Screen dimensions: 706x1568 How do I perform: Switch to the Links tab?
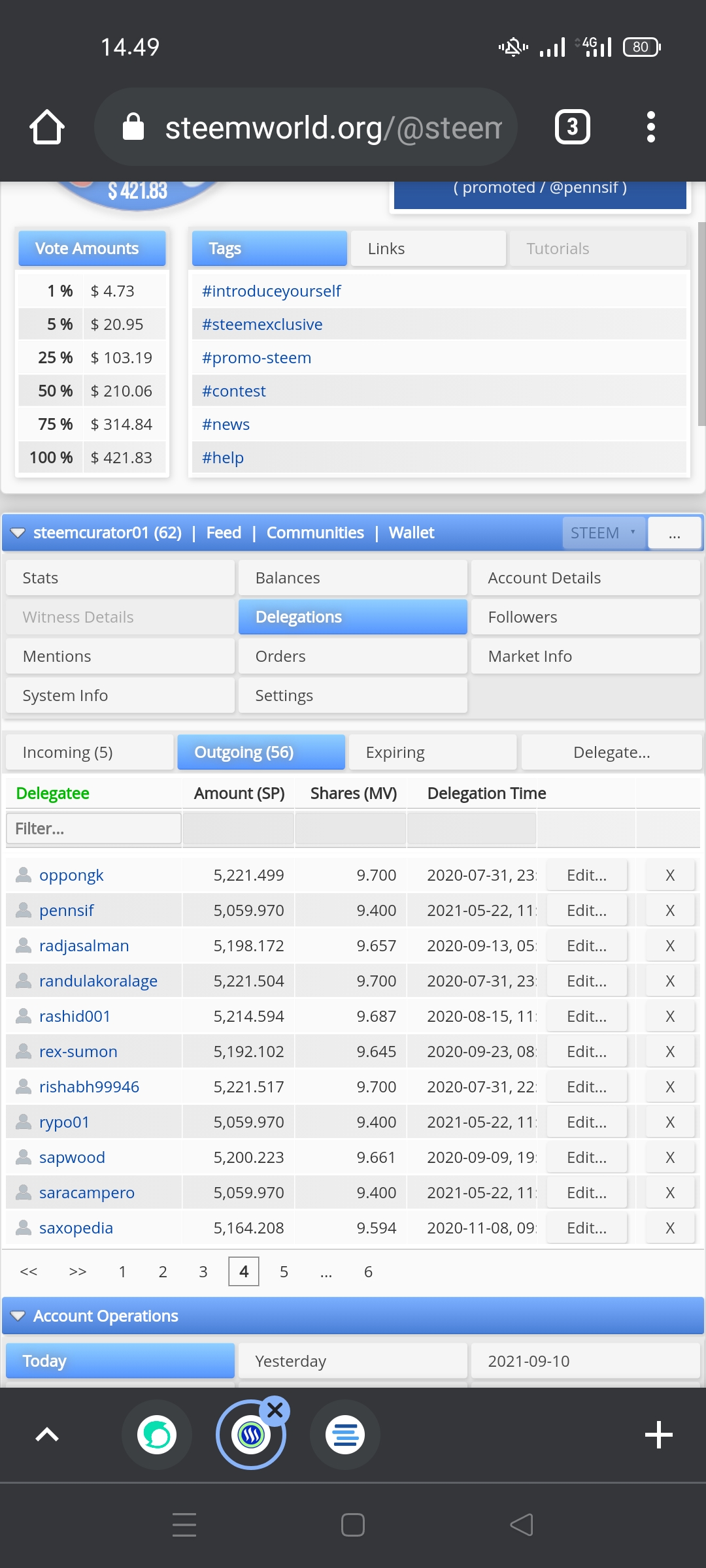point(428,248)
